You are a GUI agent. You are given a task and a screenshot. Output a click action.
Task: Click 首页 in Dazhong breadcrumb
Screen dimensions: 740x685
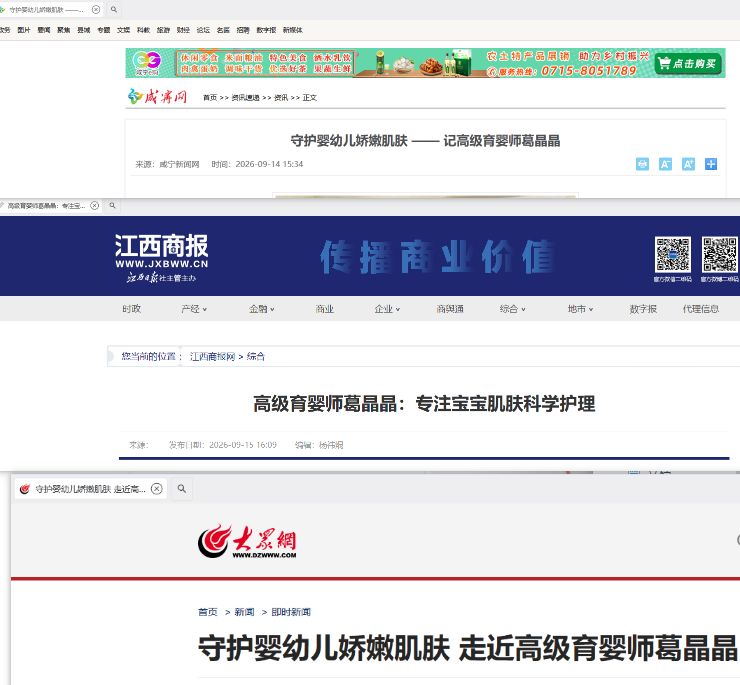click(x=208, y=612)
